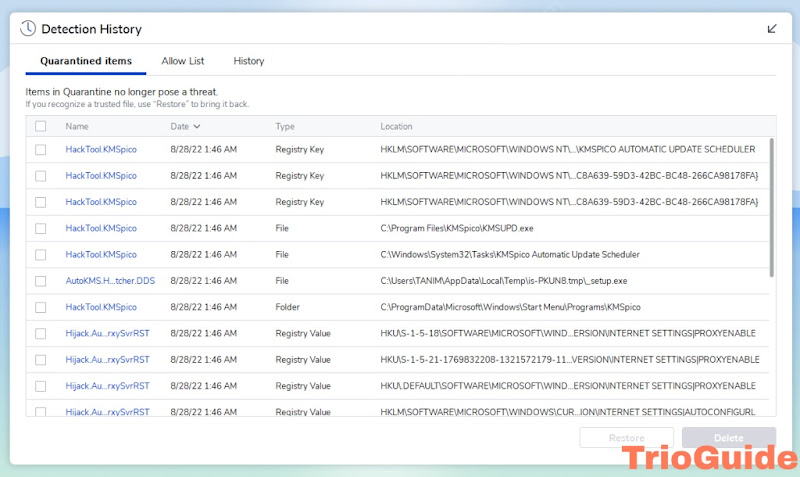Select checkbox for HKU\S-1-5-21-1769832208 registry value
Screen dimensions: 800x477
point(41,360)
